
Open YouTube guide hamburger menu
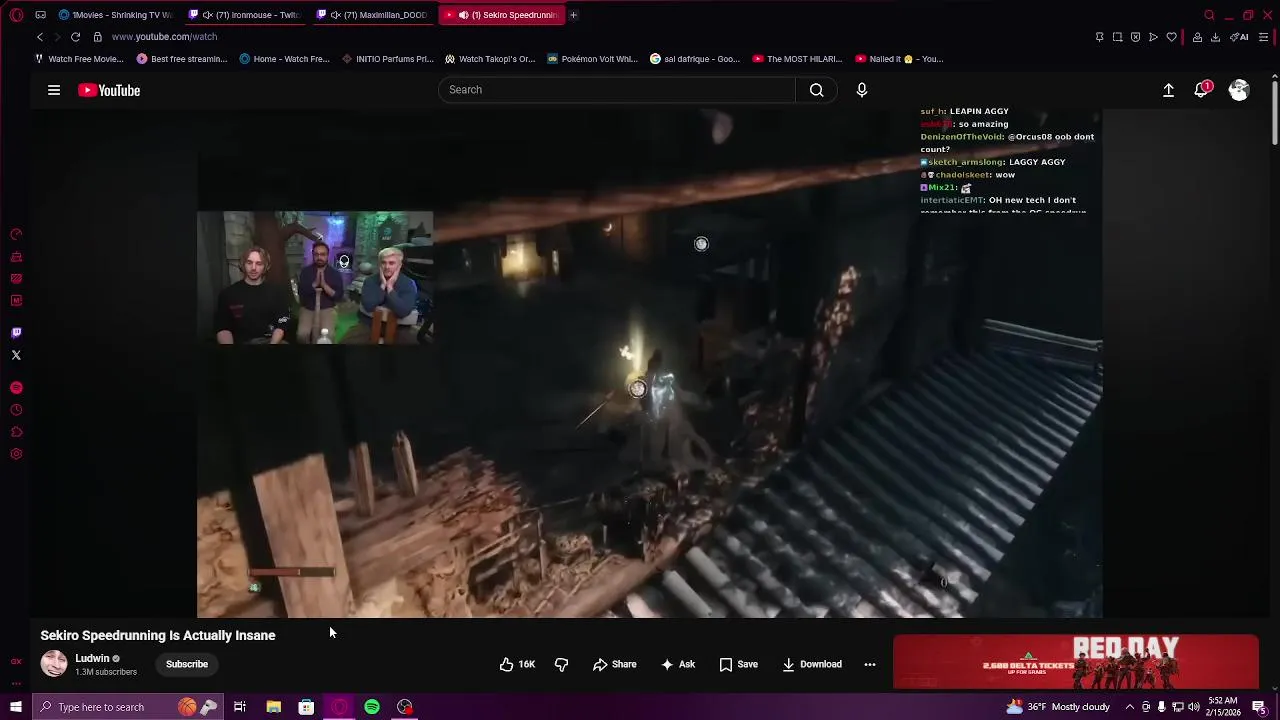[54, 90]
